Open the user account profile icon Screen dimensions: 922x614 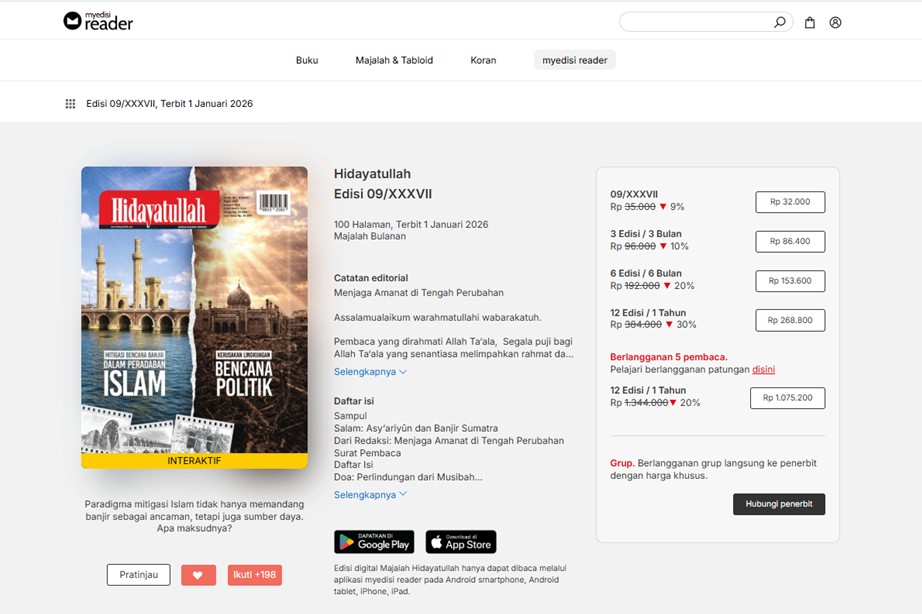pos(835,22)
